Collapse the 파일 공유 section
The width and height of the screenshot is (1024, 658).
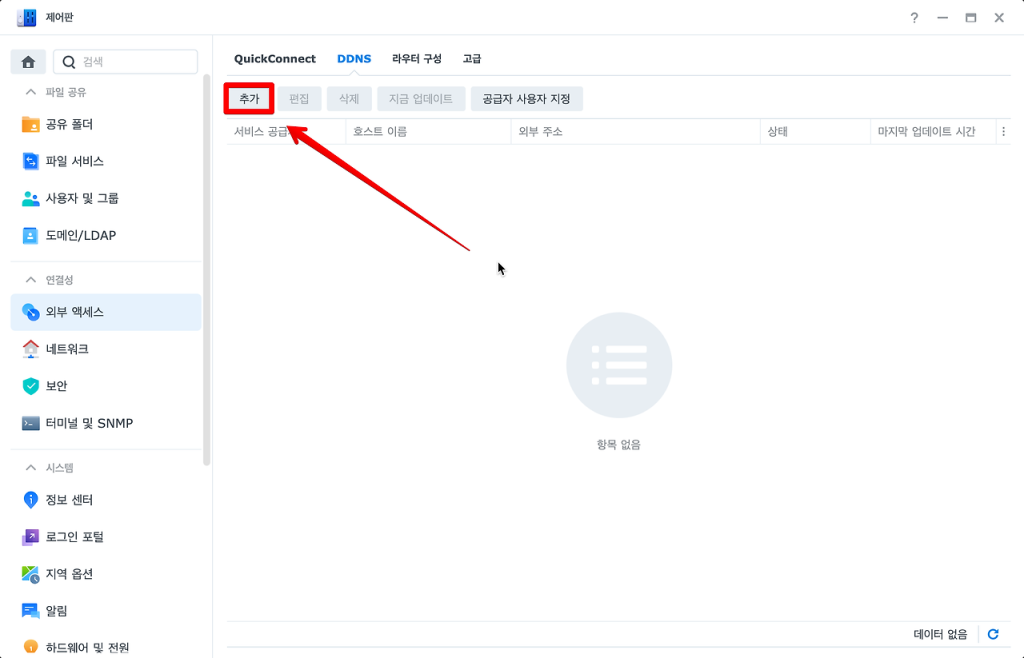[31, 92]
